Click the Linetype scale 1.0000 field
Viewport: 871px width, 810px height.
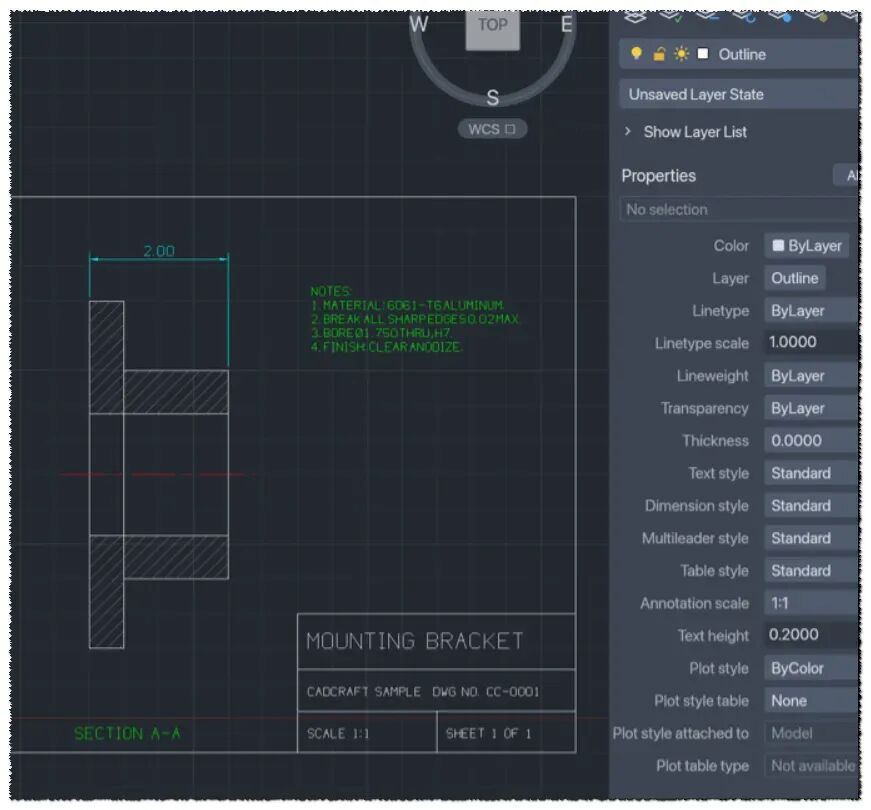811,342
